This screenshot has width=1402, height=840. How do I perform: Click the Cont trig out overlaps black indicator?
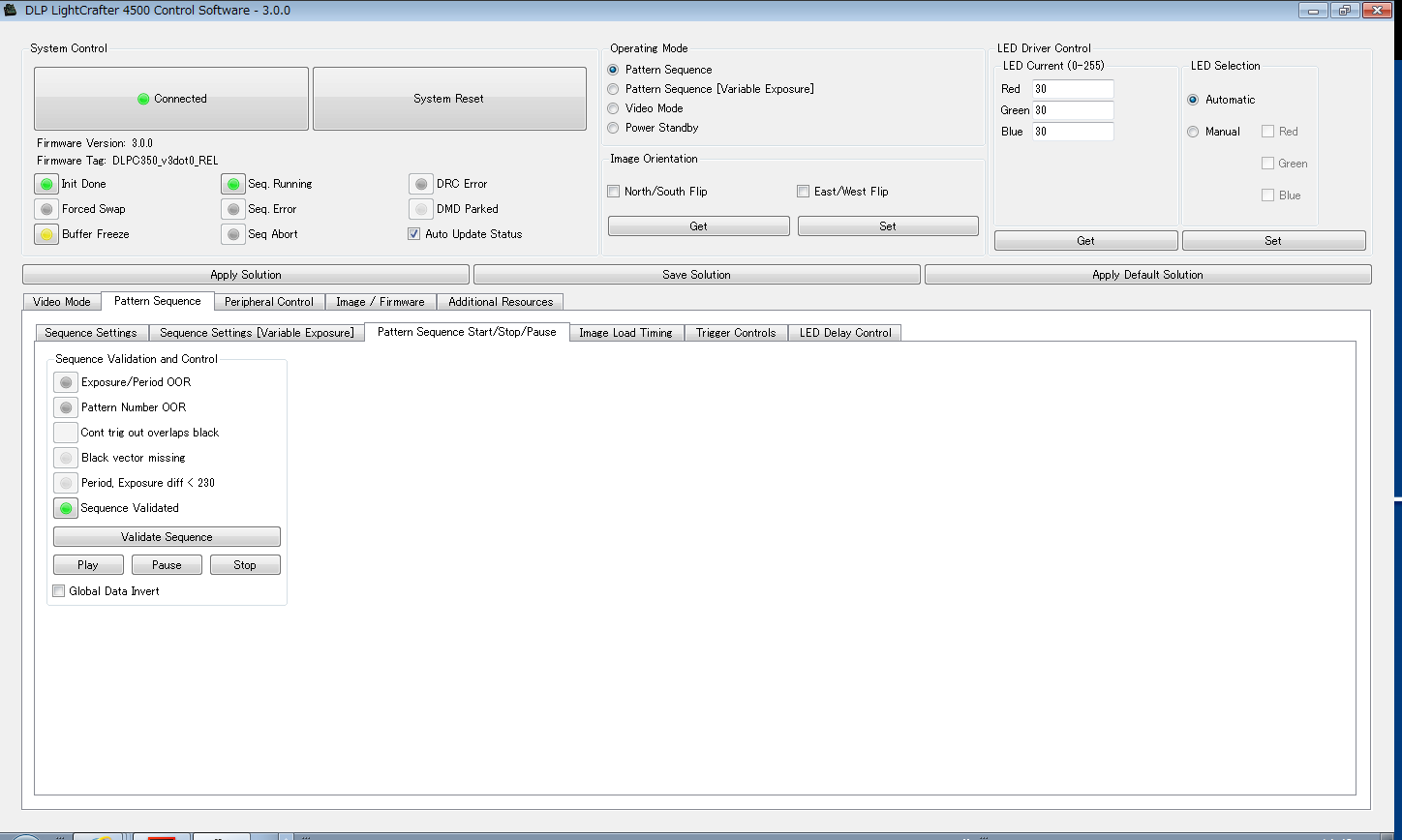[66, 433]
